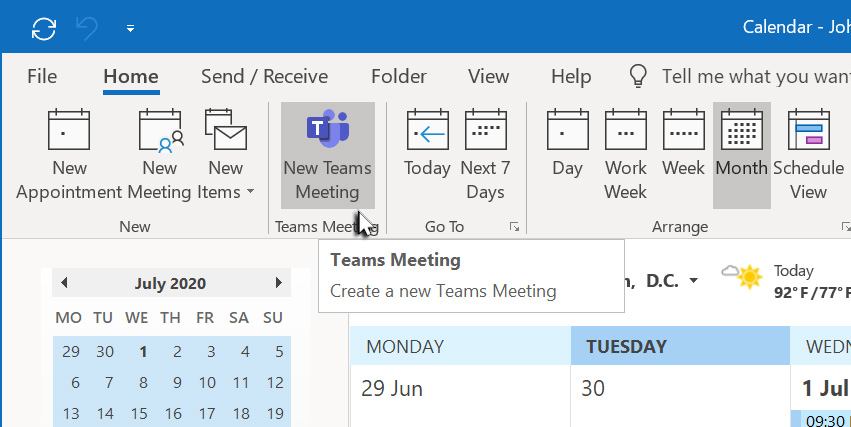Open Go To group dialog launcher

[x=514, y=228]
